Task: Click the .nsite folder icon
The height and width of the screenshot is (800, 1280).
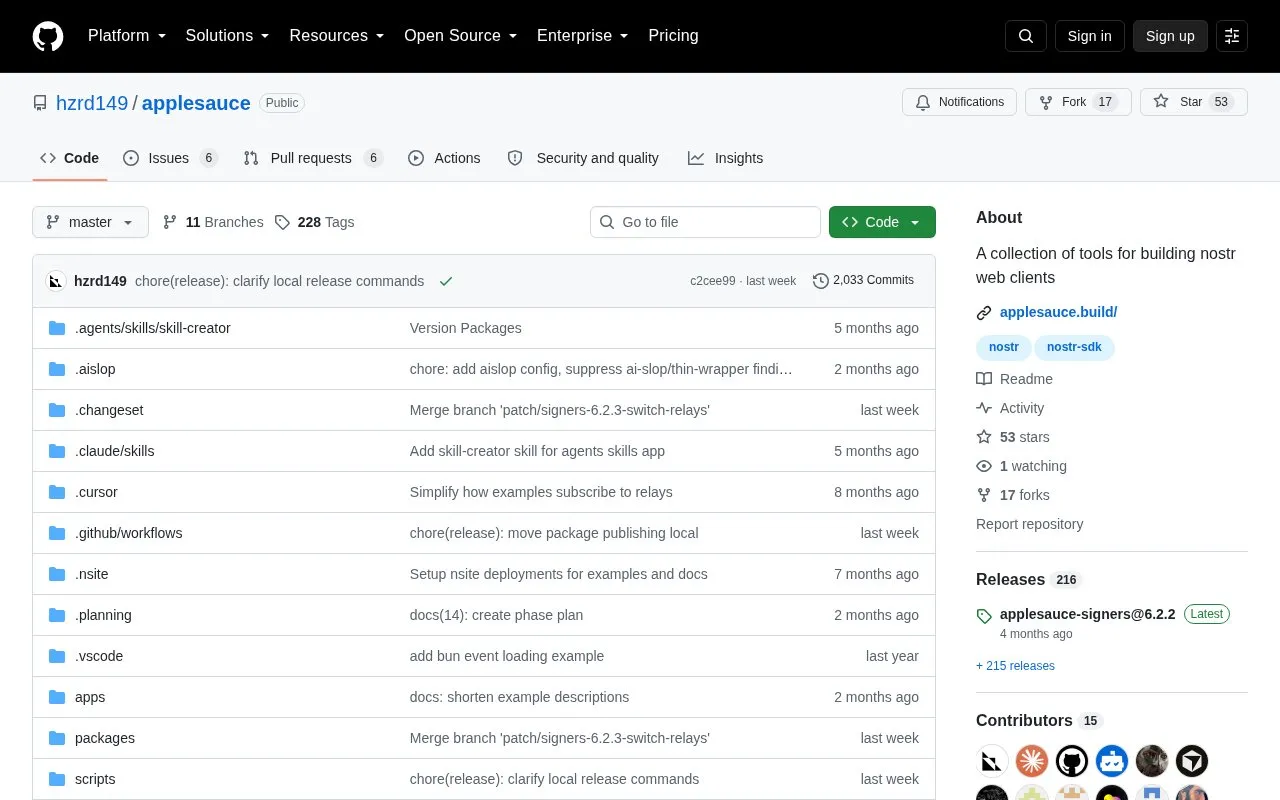Action: [x=57, y=574]
